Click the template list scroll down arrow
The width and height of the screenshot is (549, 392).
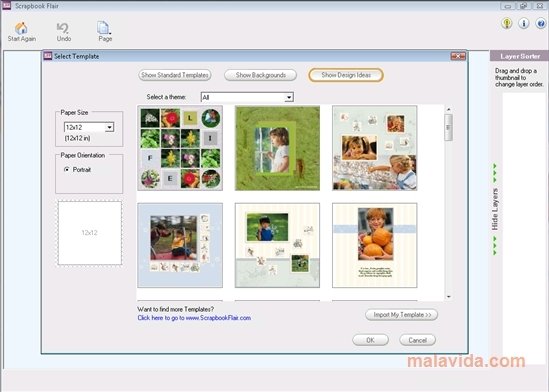tap(449, 297)
